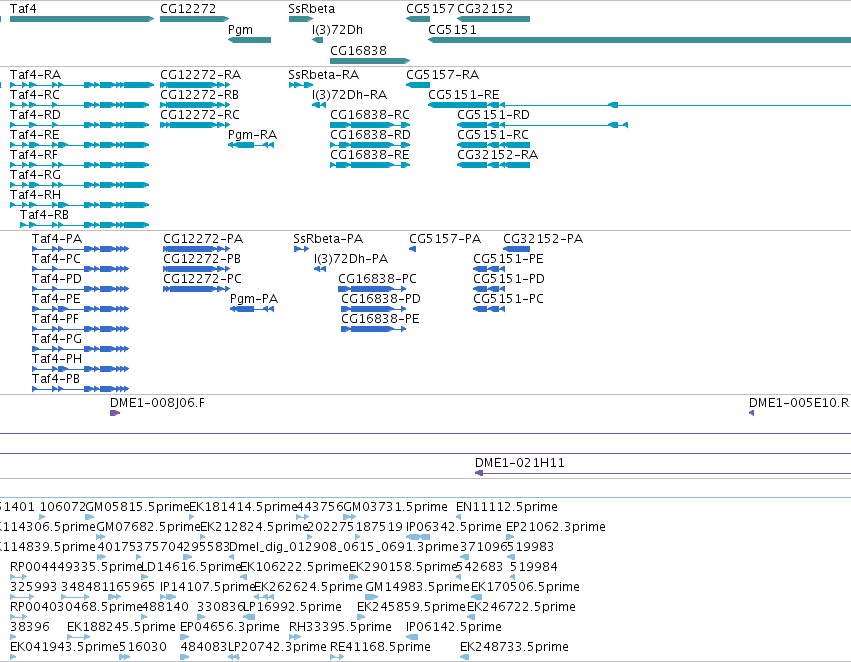Select transcript CG12272-RB
This screenshot has height=662, width=851.
195,105
